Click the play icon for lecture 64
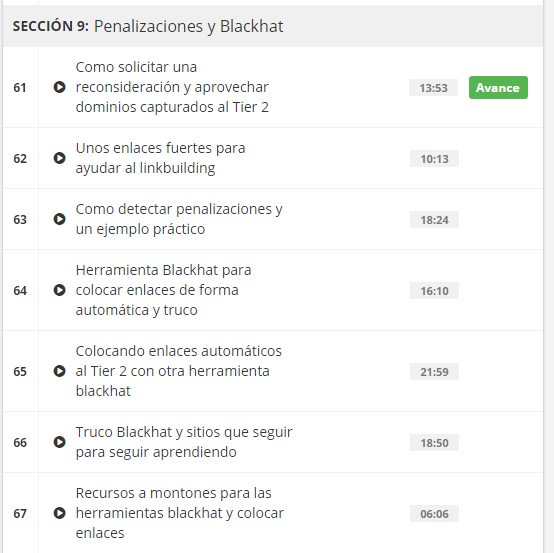Image resolution: width=554 pixels, height=553 pixels. pyautogui.click(x=59, y=290)
